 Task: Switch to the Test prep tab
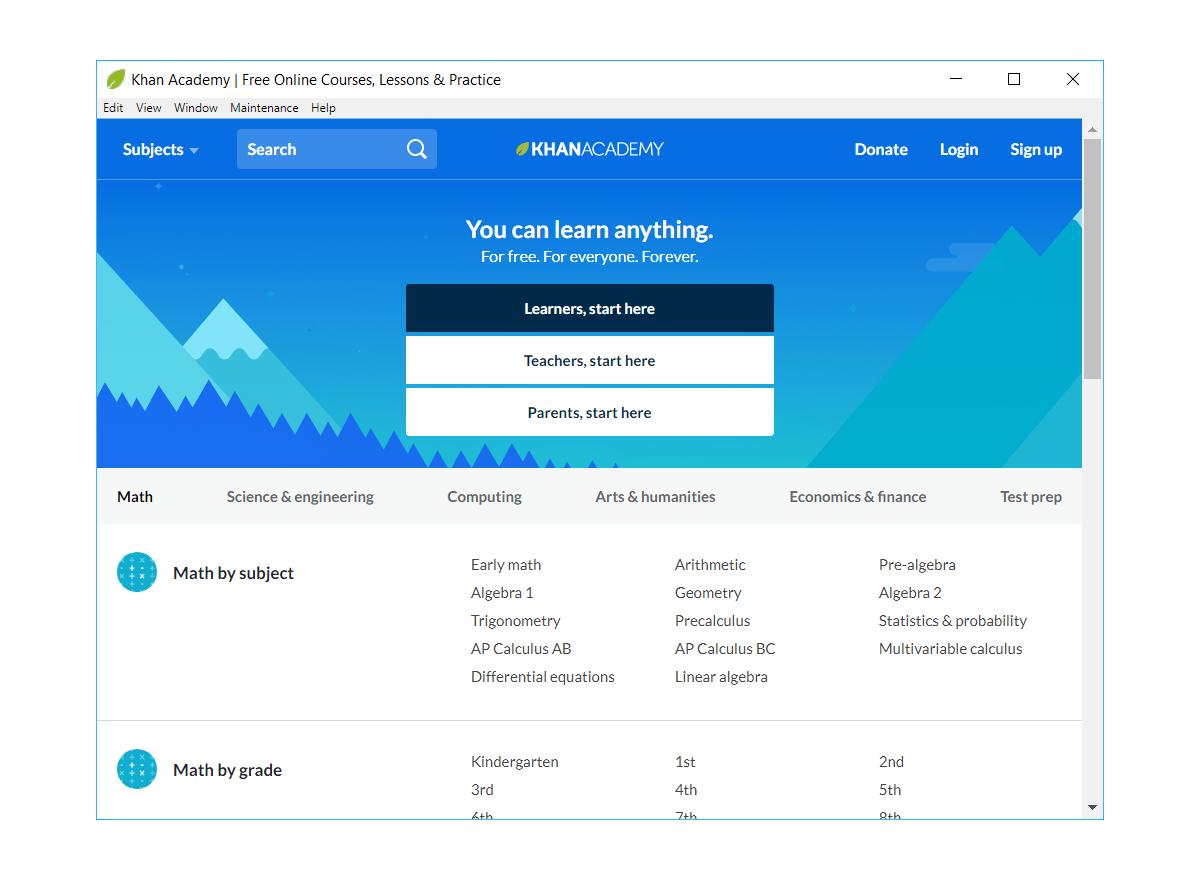click(x=1031, y=496)
